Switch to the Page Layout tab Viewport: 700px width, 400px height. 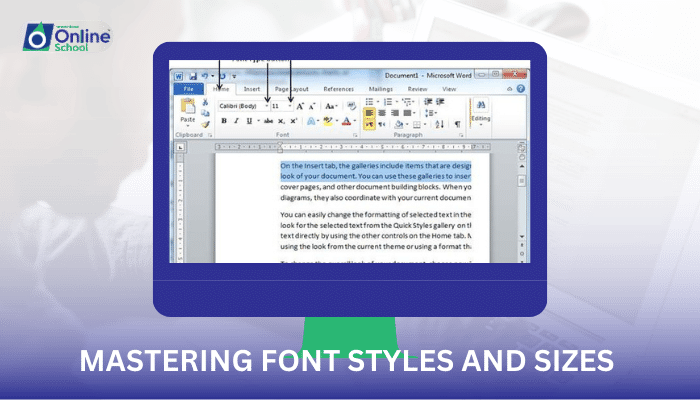pyautogui.click(x=292, y=89)
